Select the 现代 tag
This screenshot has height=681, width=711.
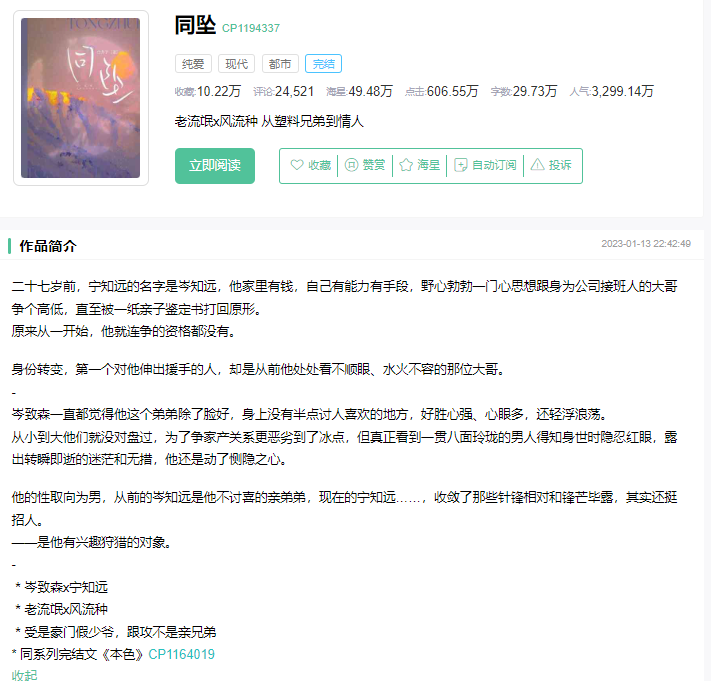pyautogui.click(x=237, y=64)
